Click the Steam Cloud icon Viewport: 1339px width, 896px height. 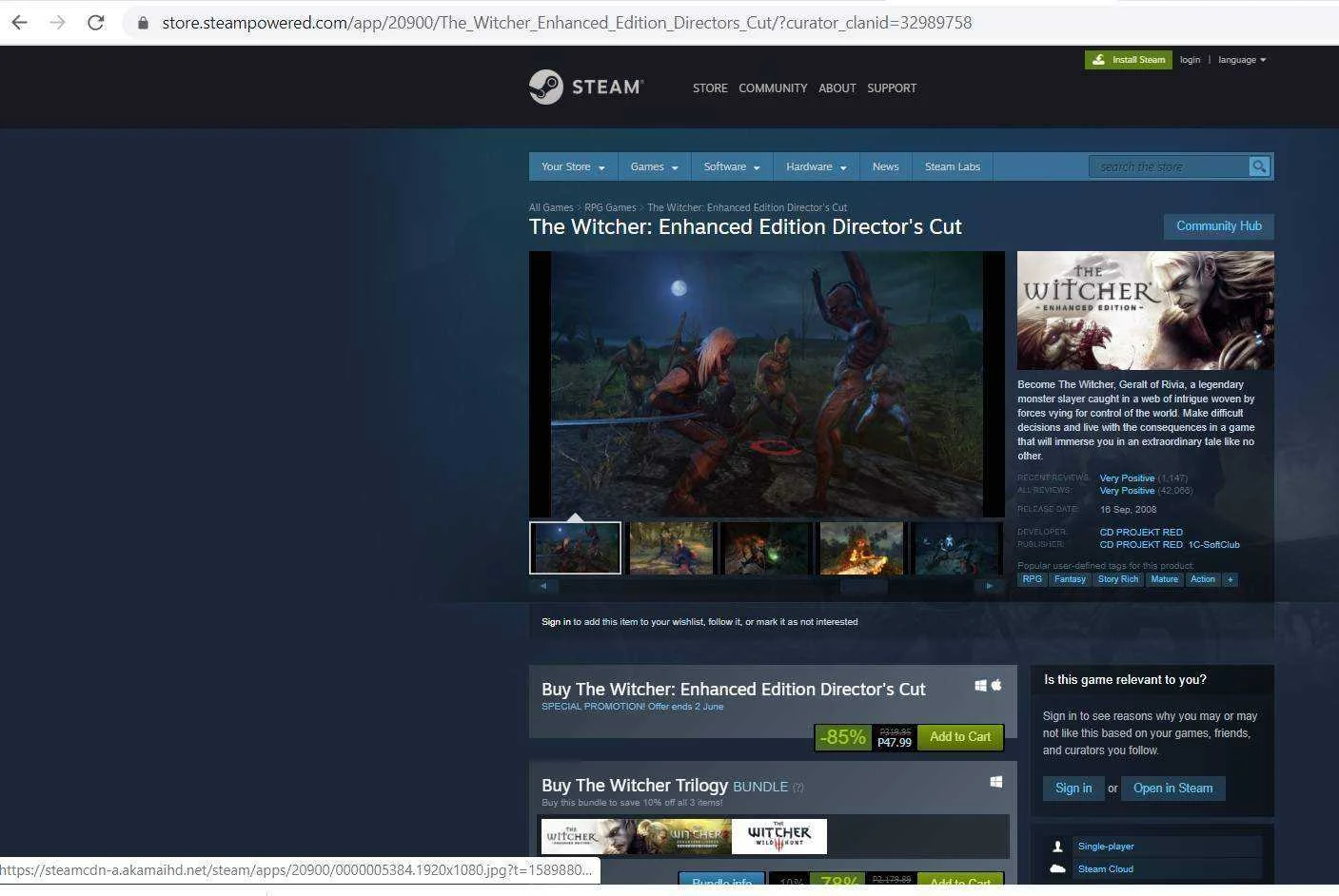tap(1057, 869)
